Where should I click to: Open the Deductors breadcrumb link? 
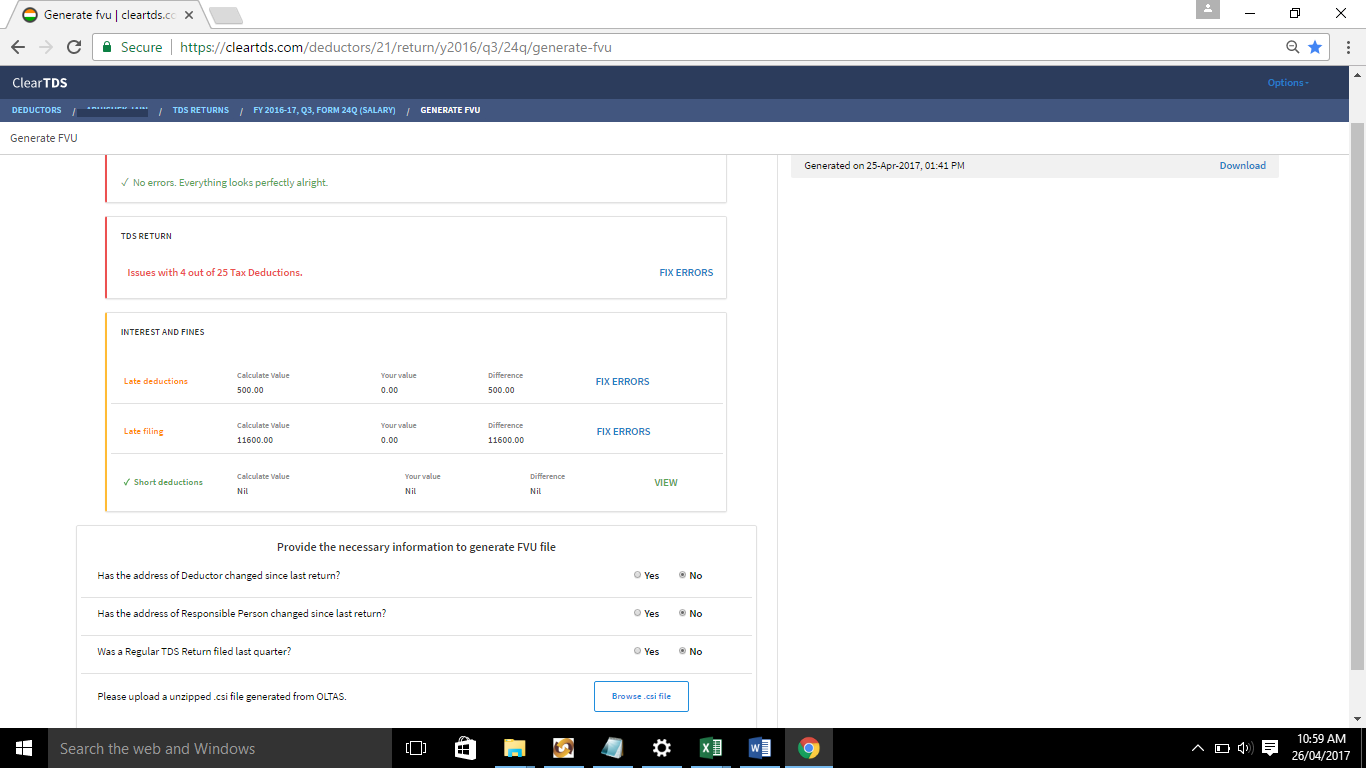click(x=36, y=110)
